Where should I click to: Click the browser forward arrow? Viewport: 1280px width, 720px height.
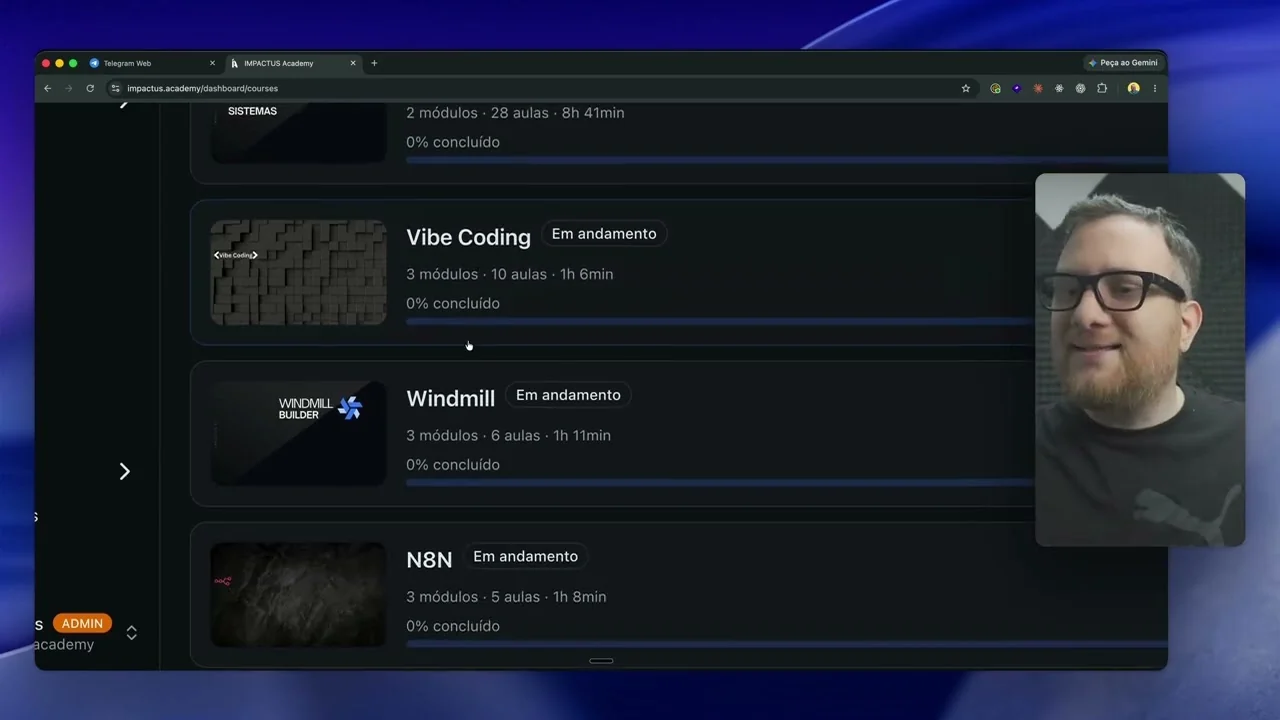click(x=69, y=88)
